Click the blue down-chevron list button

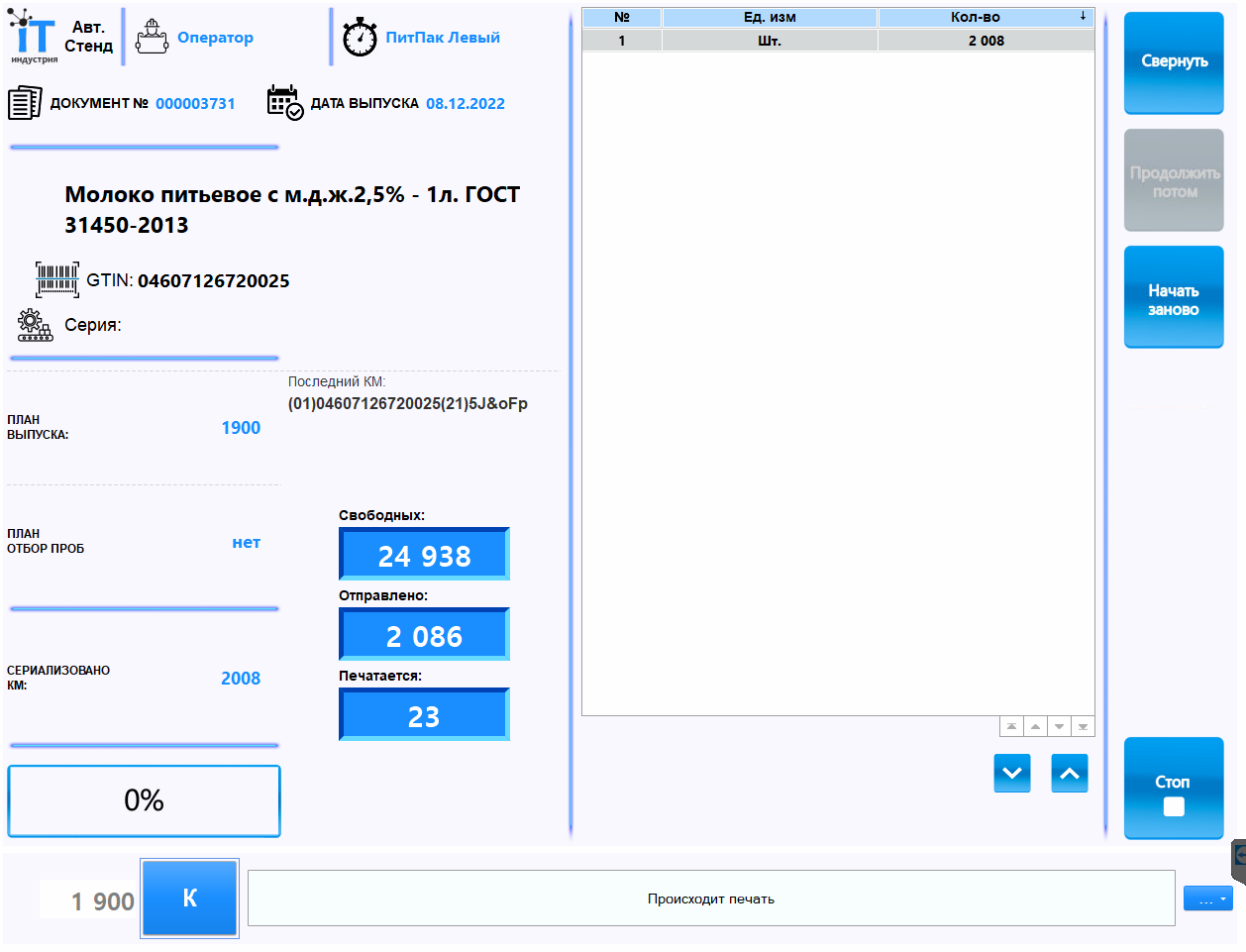click(1012, 774)
